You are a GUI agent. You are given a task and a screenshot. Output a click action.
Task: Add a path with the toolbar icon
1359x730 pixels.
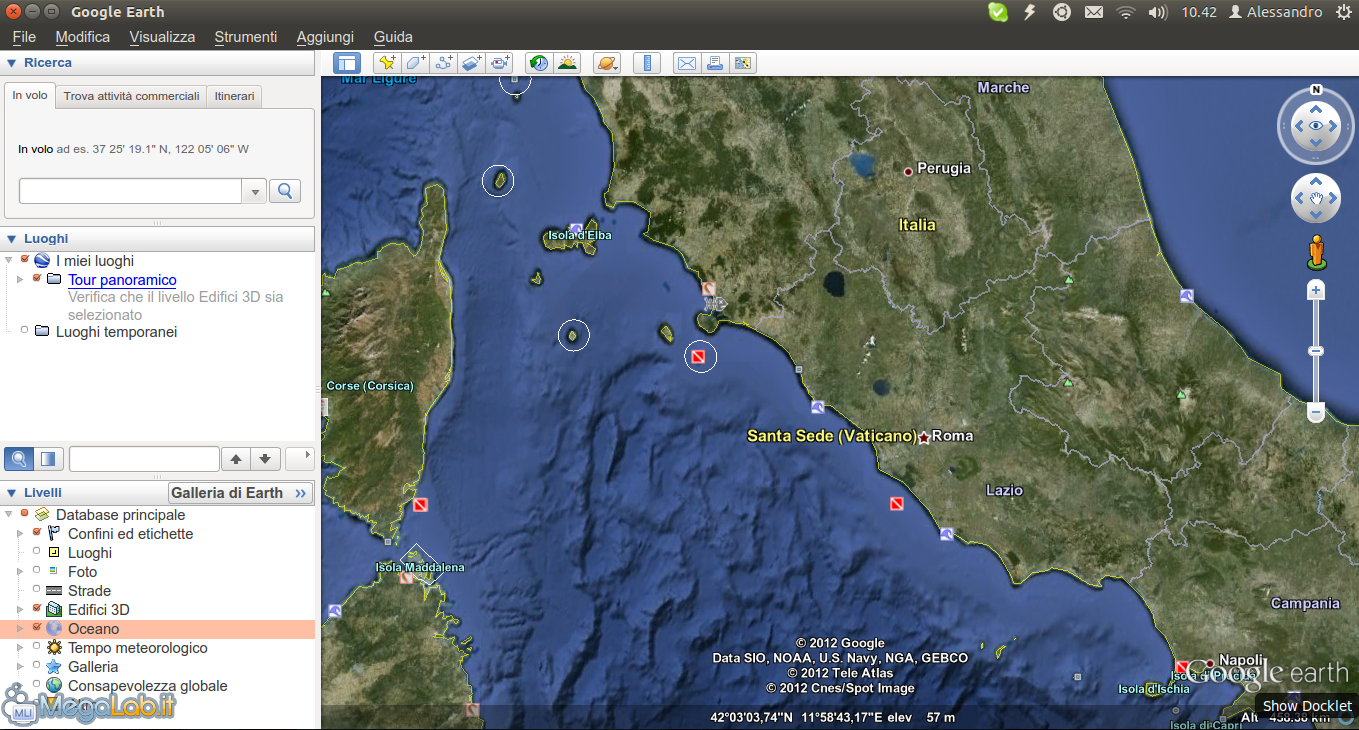point(444,63)
